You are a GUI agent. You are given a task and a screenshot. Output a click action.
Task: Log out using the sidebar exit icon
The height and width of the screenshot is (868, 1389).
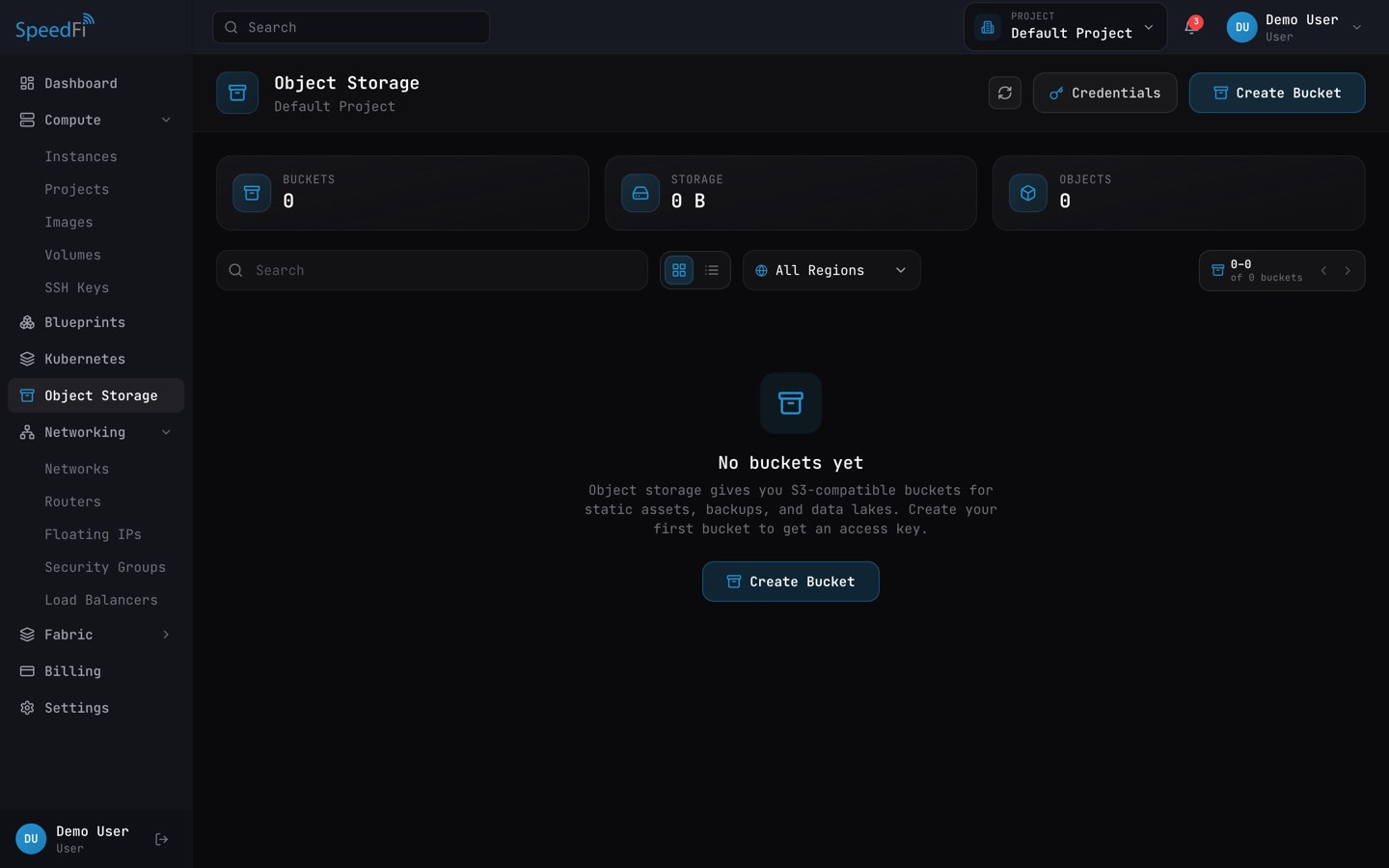tap(162, 839)
